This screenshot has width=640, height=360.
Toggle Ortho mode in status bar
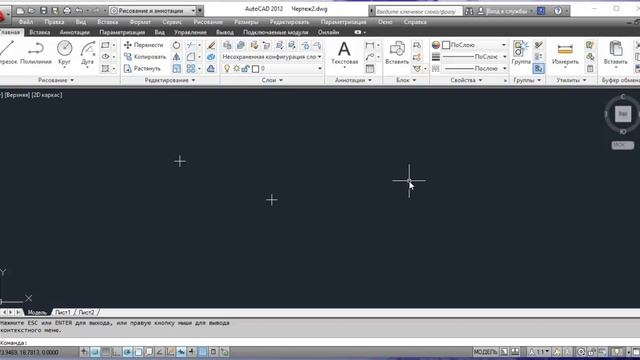tap(116, 352)
